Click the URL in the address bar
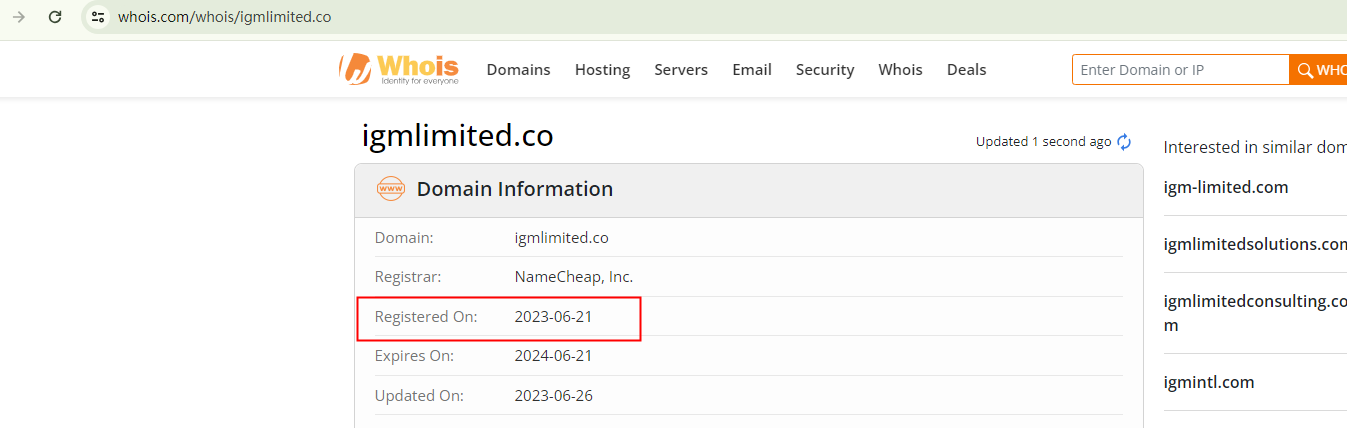Image resolution: width=1347 pixels, height=428 pixels. click(225, 17)
